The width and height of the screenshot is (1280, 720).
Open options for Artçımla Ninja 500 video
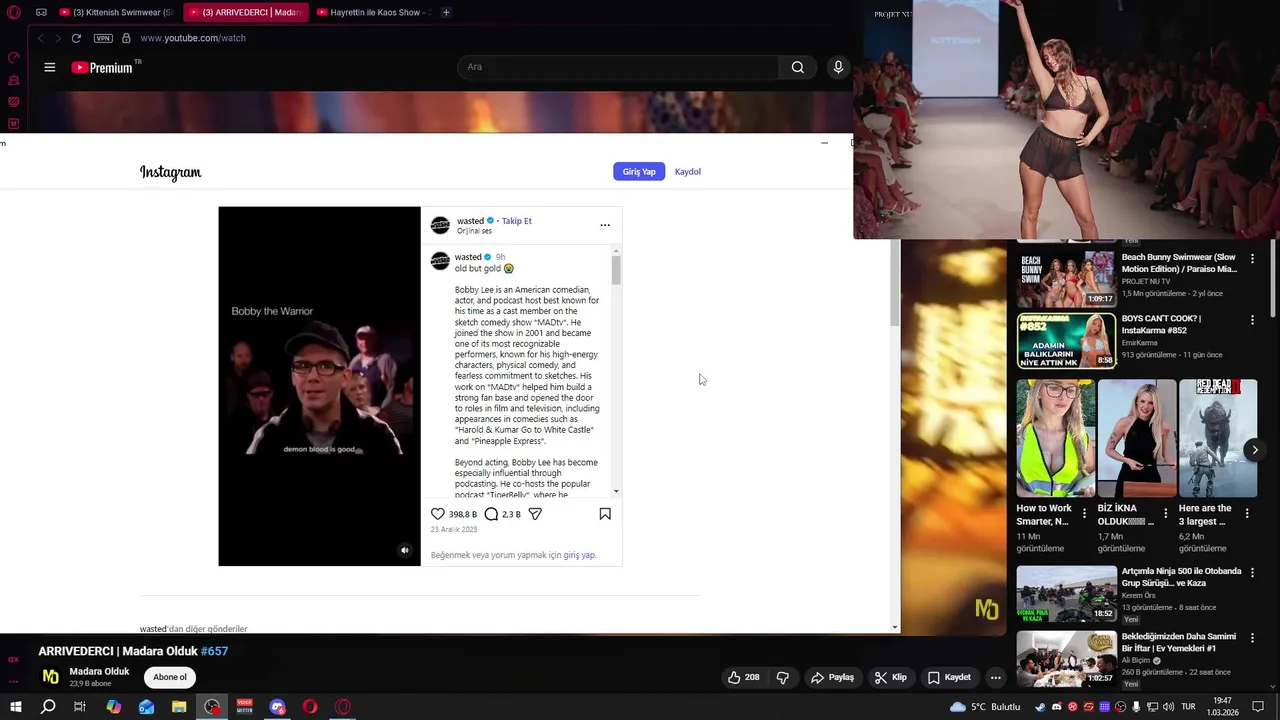[1252, 573]
